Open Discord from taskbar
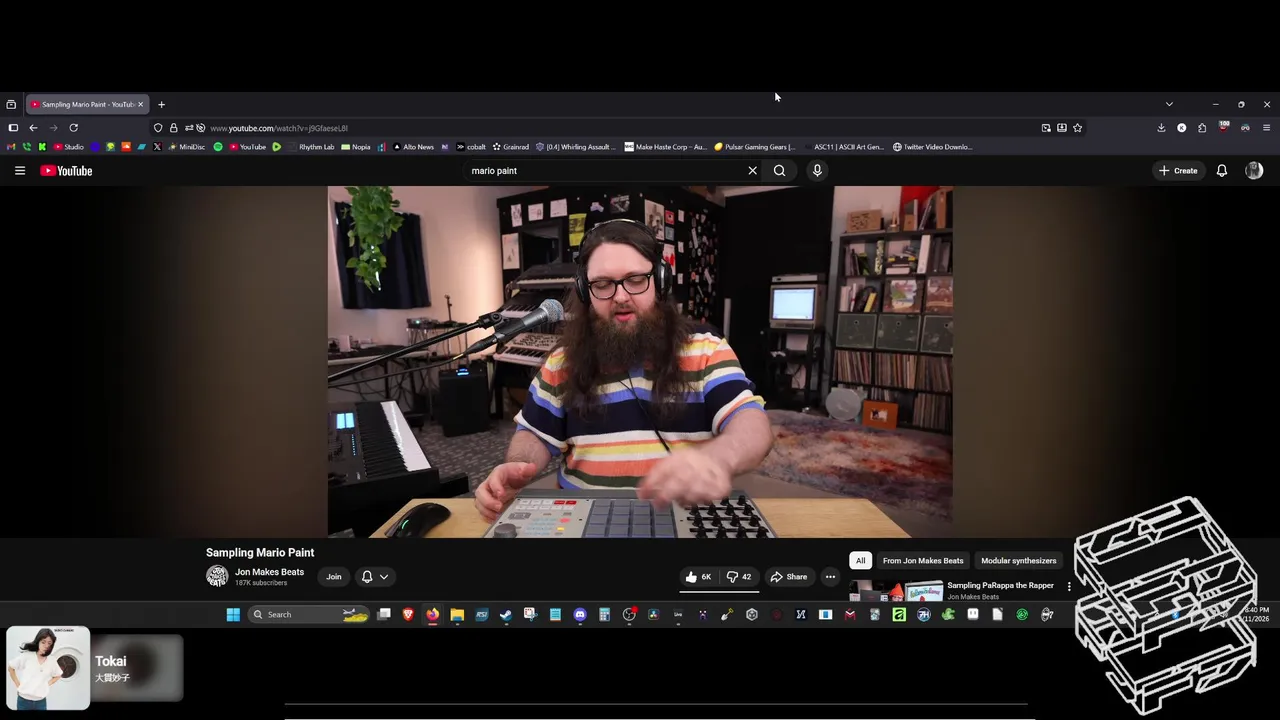The height and width of the screenshot is (720, 1280). point(580,614)
